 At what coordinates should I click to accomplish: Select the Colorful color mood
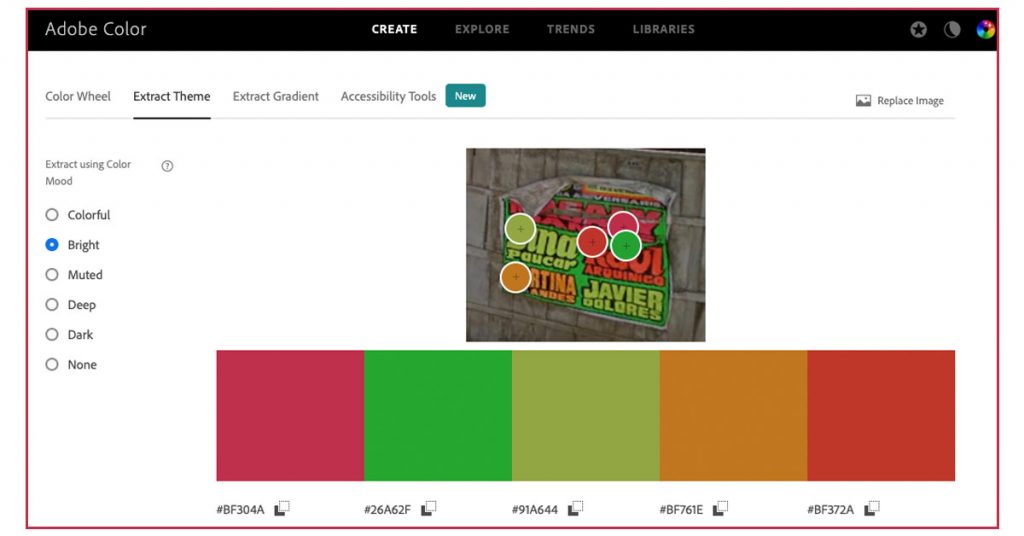tap(52, 215)
